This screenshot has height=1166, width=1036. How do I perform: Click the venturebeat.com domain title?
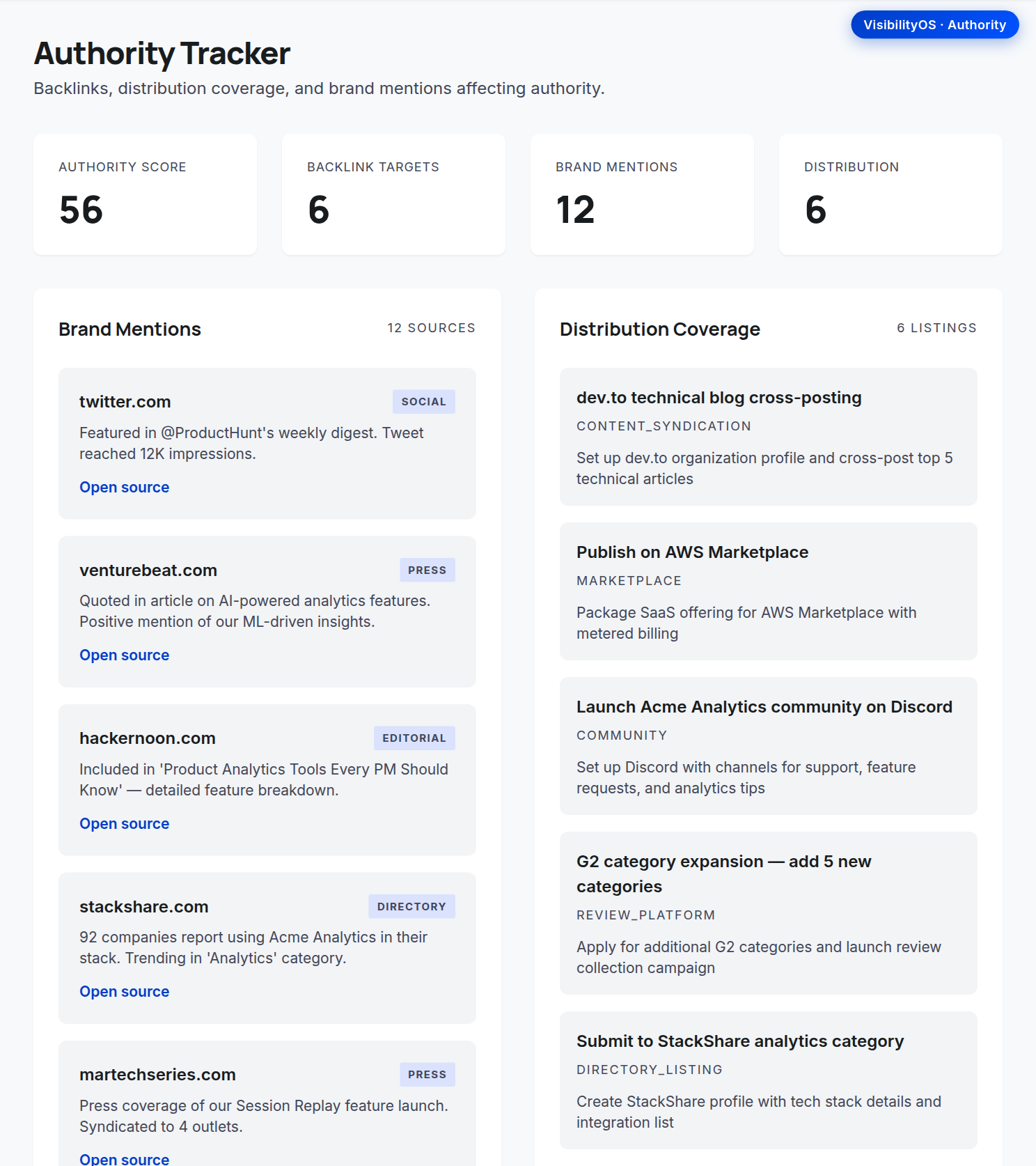[148, 570]
